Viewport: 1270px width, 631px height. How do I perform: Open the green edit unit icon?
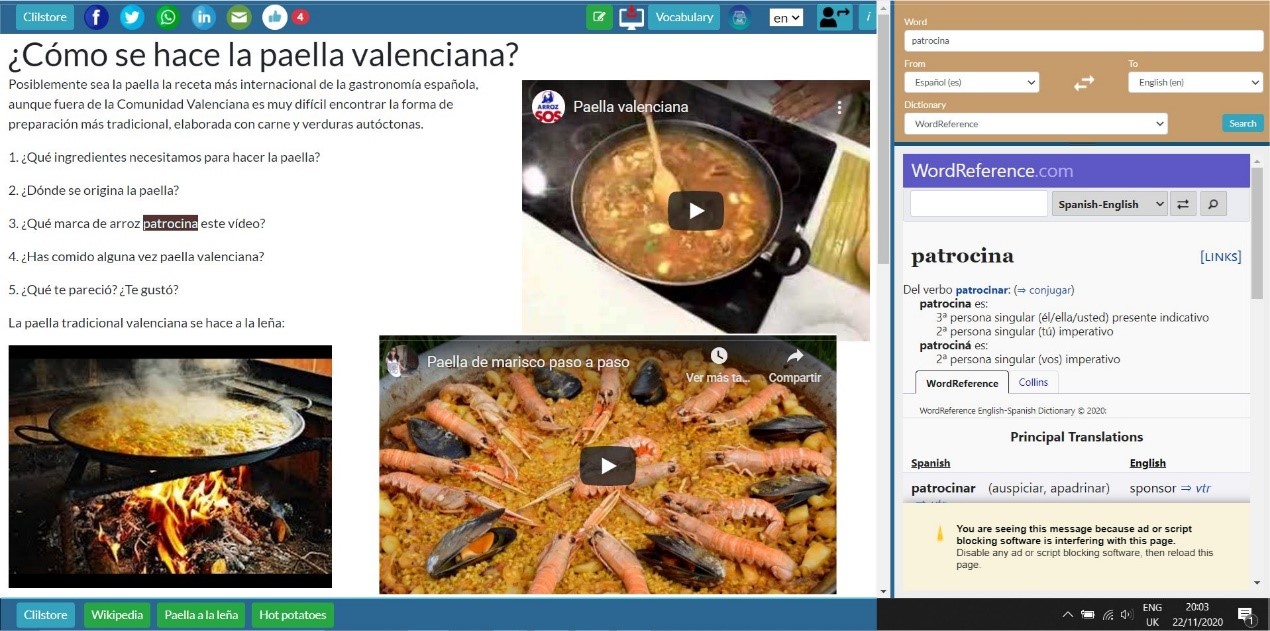[x=599, y=17]
